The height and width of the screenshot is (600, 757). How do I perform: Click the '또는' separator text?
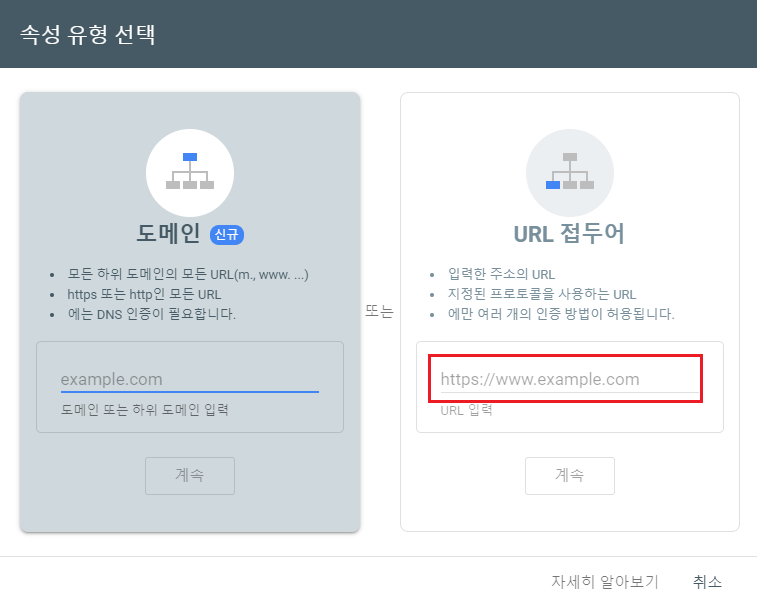379,311
